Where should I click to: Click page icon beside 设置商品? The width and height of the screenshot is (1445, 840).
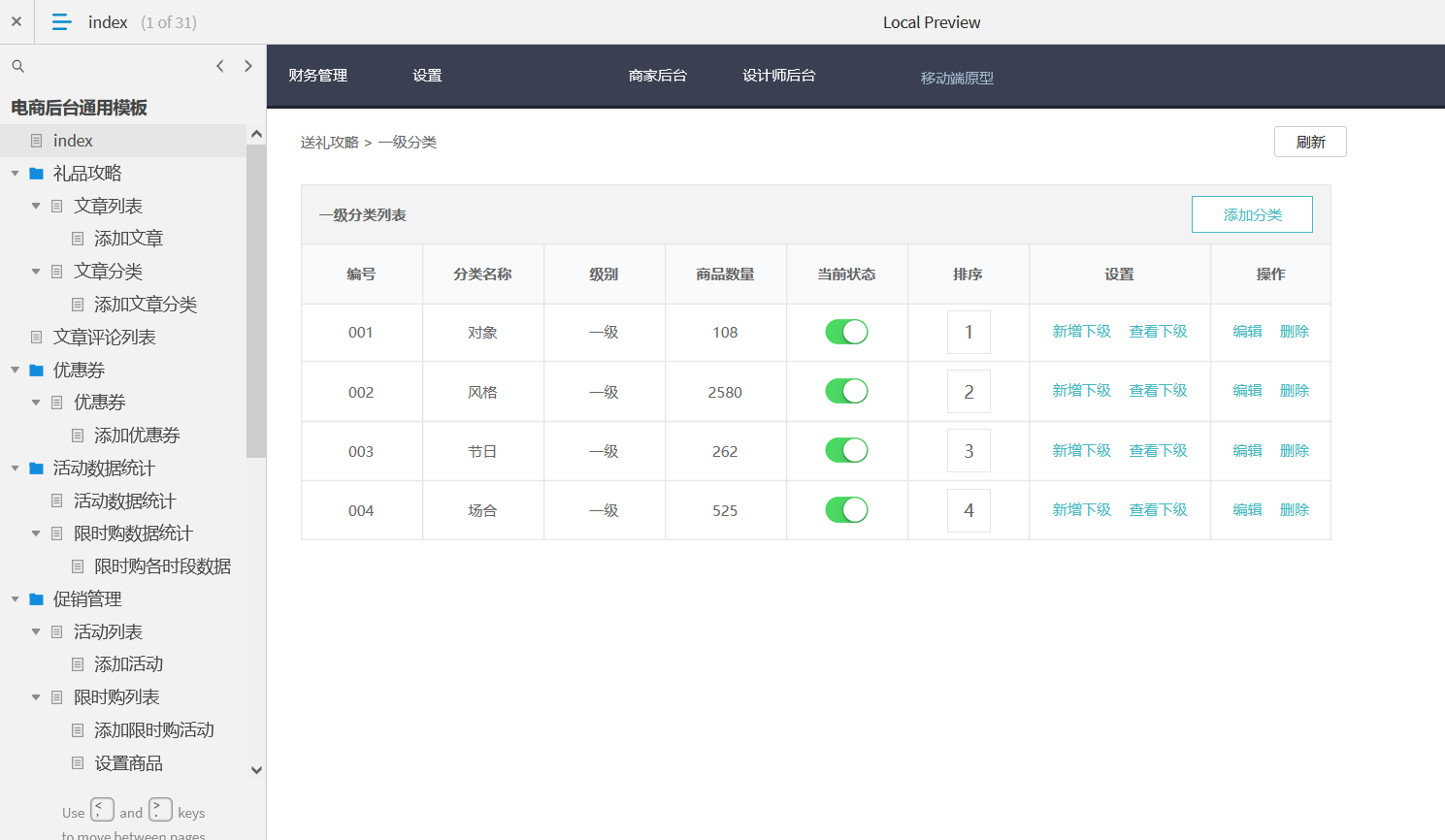(x=78, y=763)
